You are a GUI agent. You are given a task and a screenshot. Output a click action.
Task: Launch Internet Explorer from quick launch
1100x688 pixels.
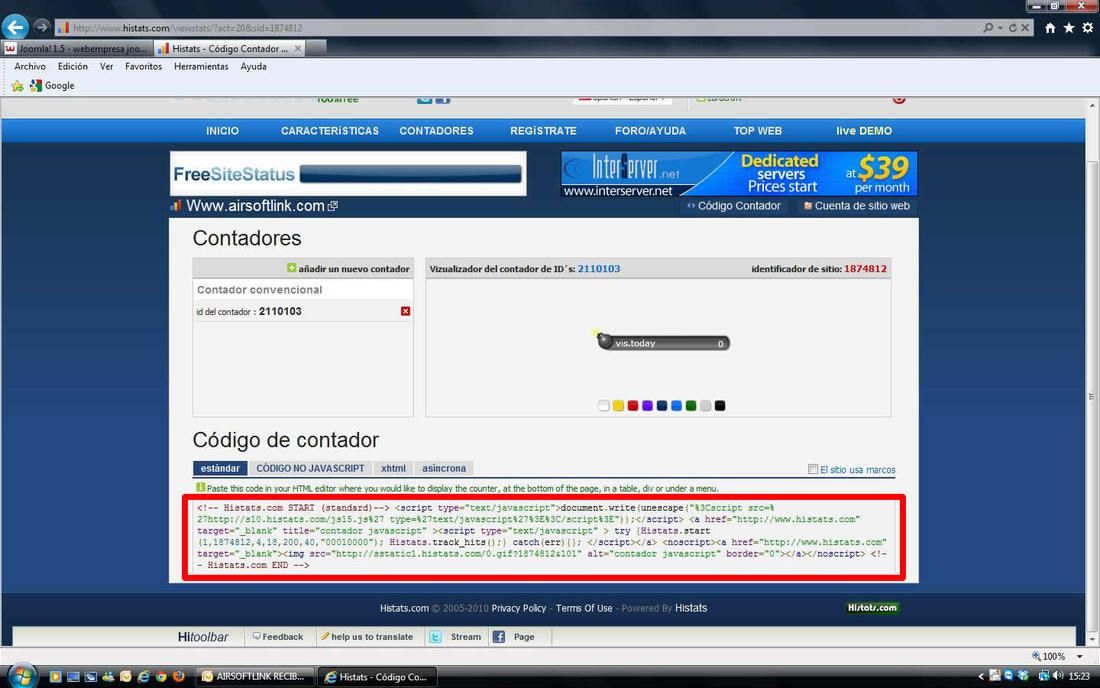click(144, 676)
